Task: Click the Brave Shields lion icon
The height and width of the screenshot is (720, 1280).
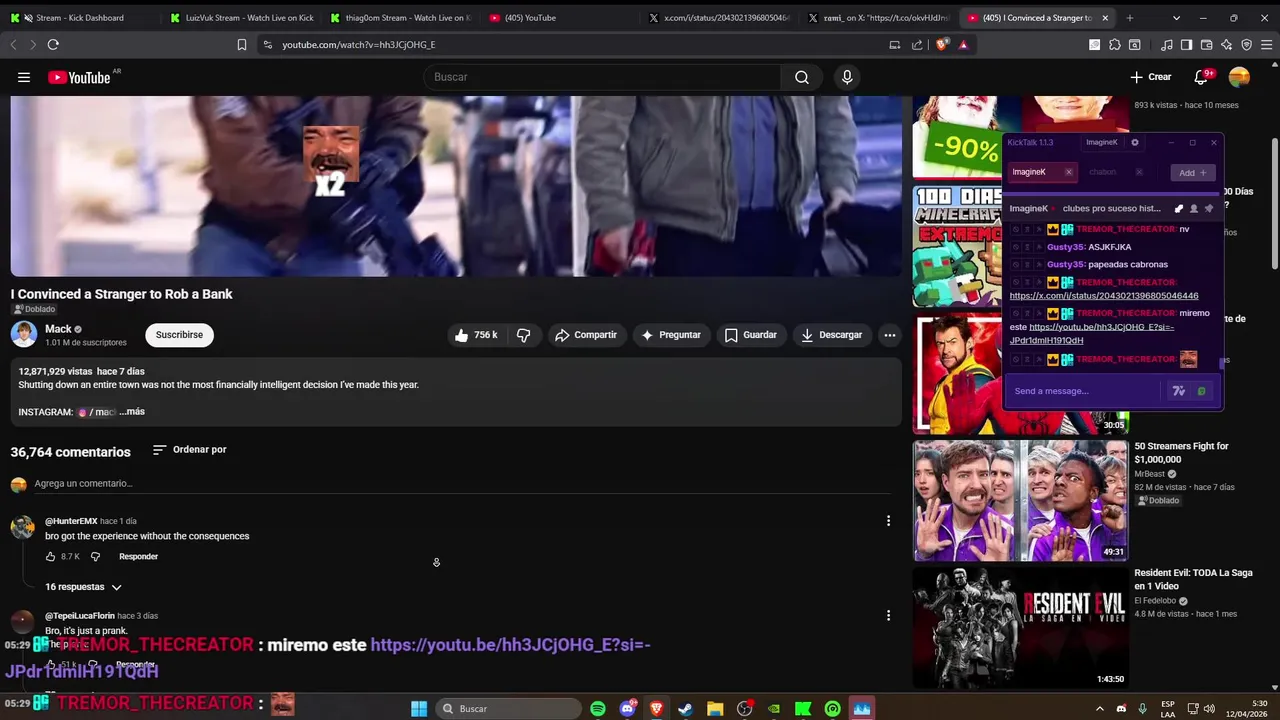Action: [x=941, y=45]
